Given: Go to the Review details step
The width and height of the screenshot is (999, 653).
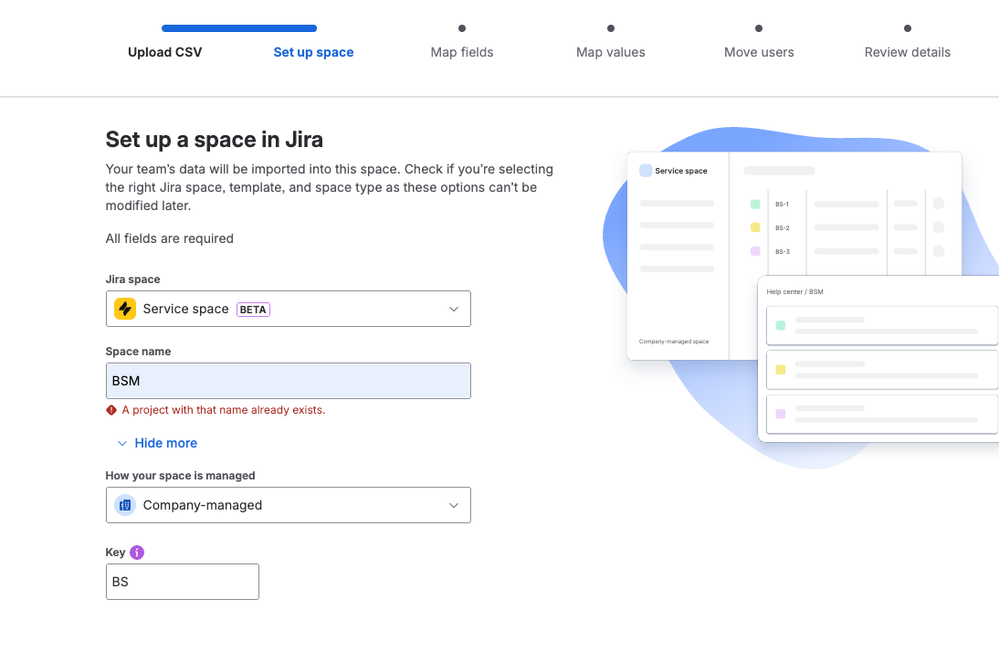Looking at the screenshot, I should 907,52.
